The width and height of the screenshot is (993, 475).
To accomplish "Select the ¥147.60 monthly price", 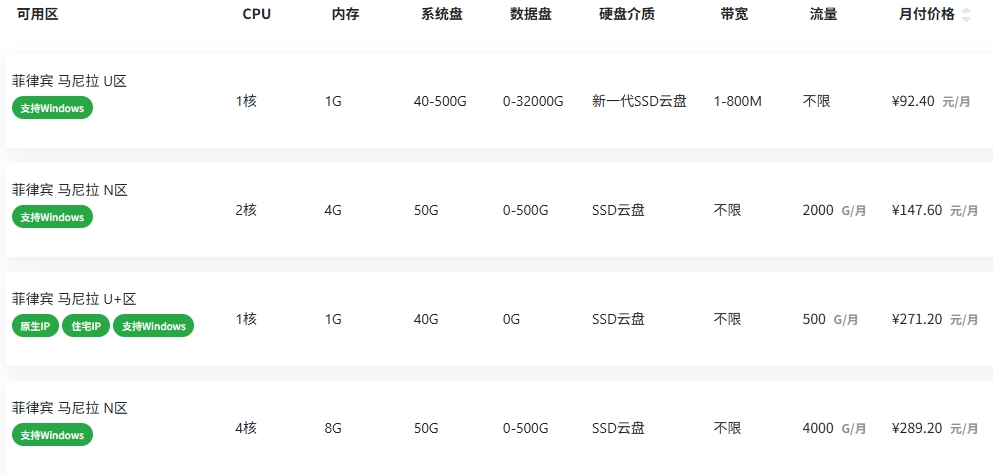I will (x=916, y=210).
